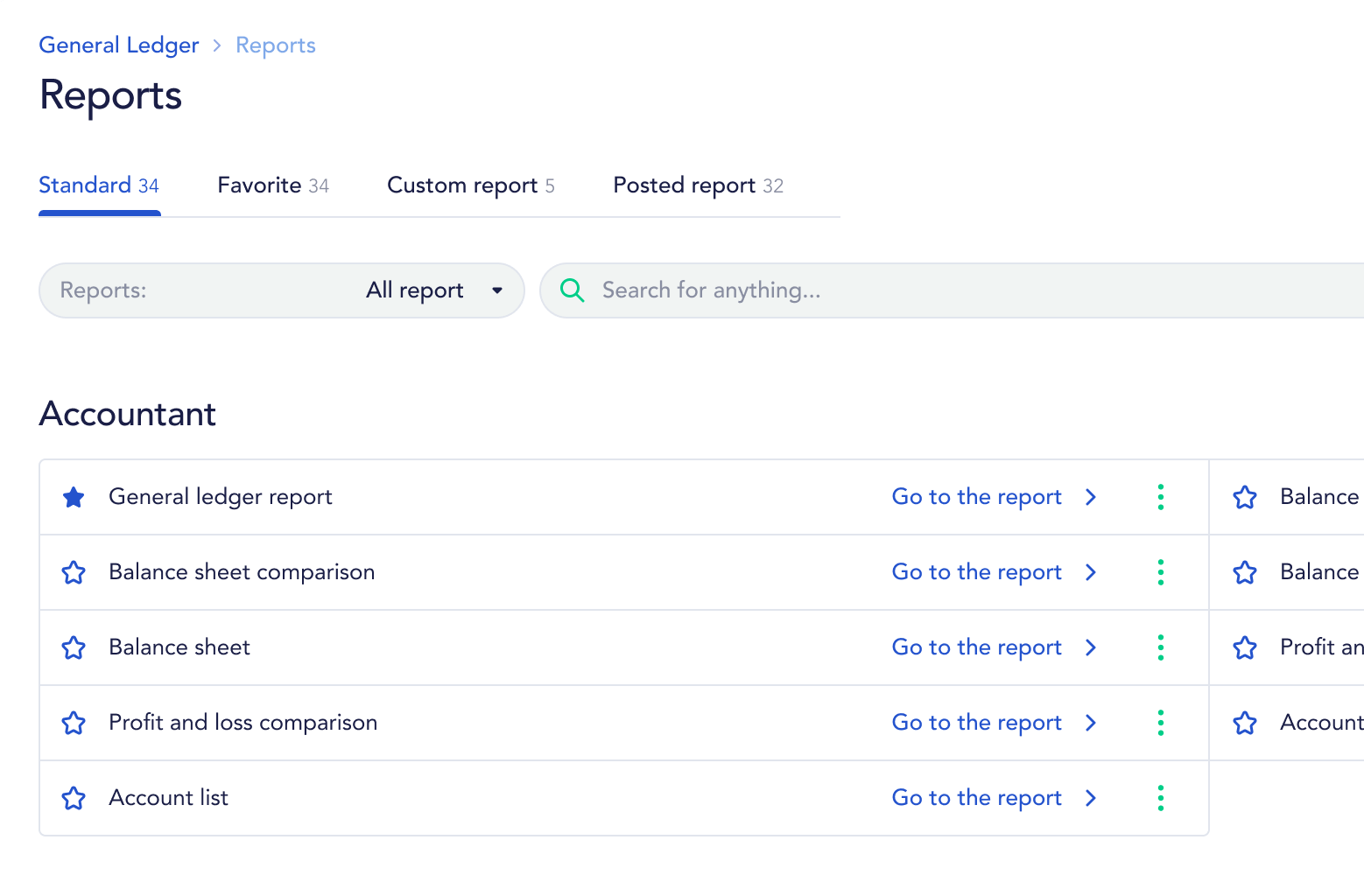Viewport: 1364px width, 896px height.
Task: Navigate to General Ledger breadcrumb
Action: pyautogui.click(x=119, y=45)
